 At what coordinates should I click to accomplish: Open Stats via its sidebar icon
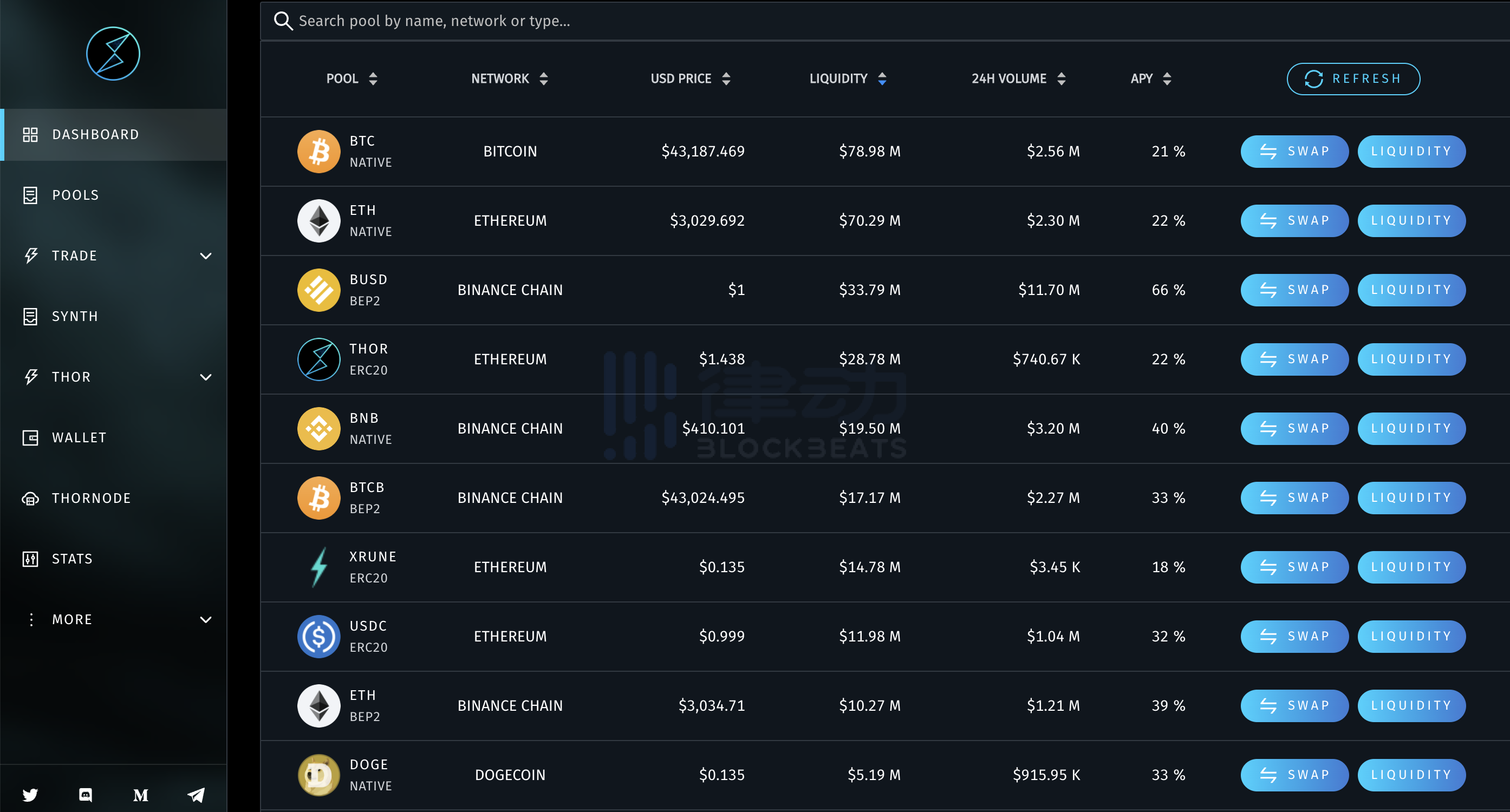(x=30, y=559)
